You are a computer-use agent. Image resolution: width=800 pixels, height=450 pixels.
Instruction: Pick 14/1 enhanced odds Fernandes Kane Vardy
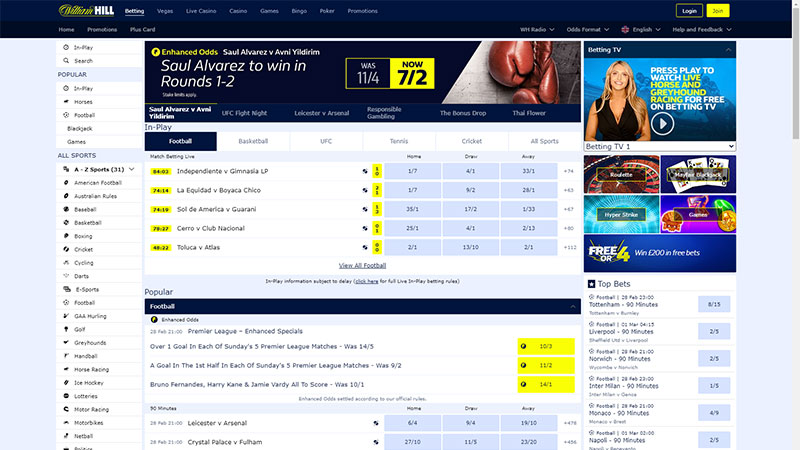(546, 384)
